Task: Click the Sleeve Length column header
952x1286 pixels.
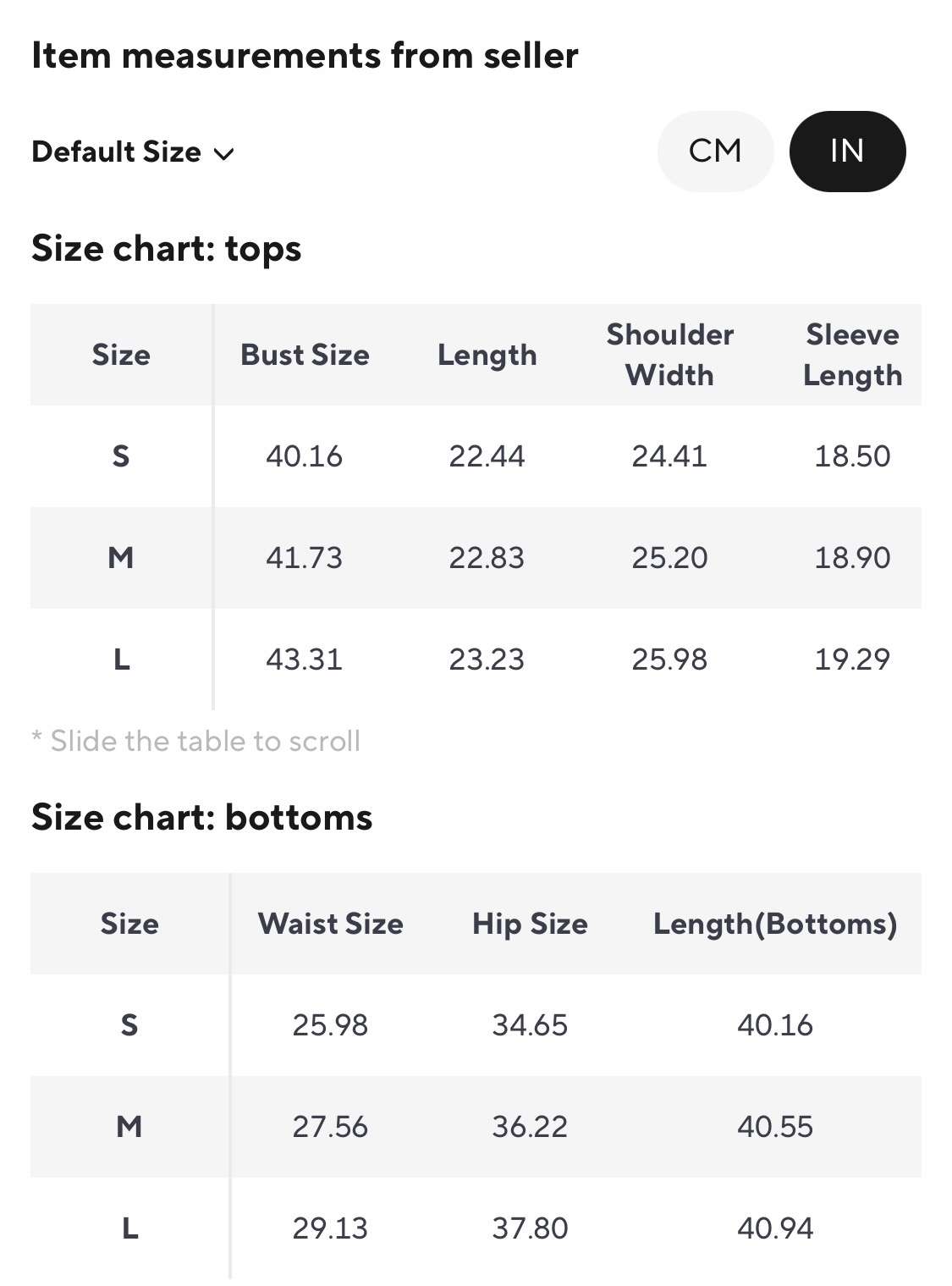Action: (x=852, y=355)
